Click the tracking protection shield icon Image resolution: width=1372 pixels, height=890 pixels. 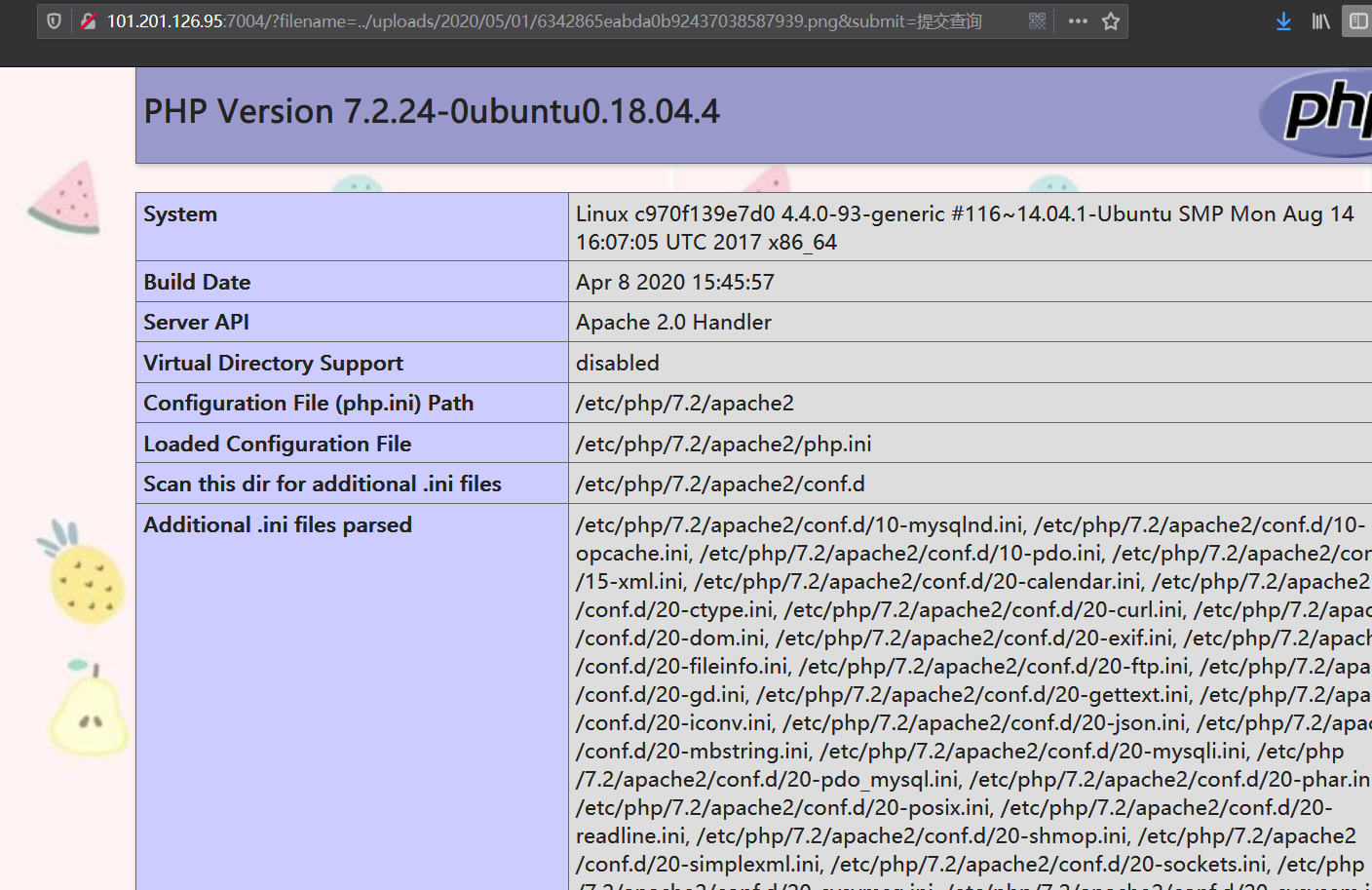tap(55, 21)
